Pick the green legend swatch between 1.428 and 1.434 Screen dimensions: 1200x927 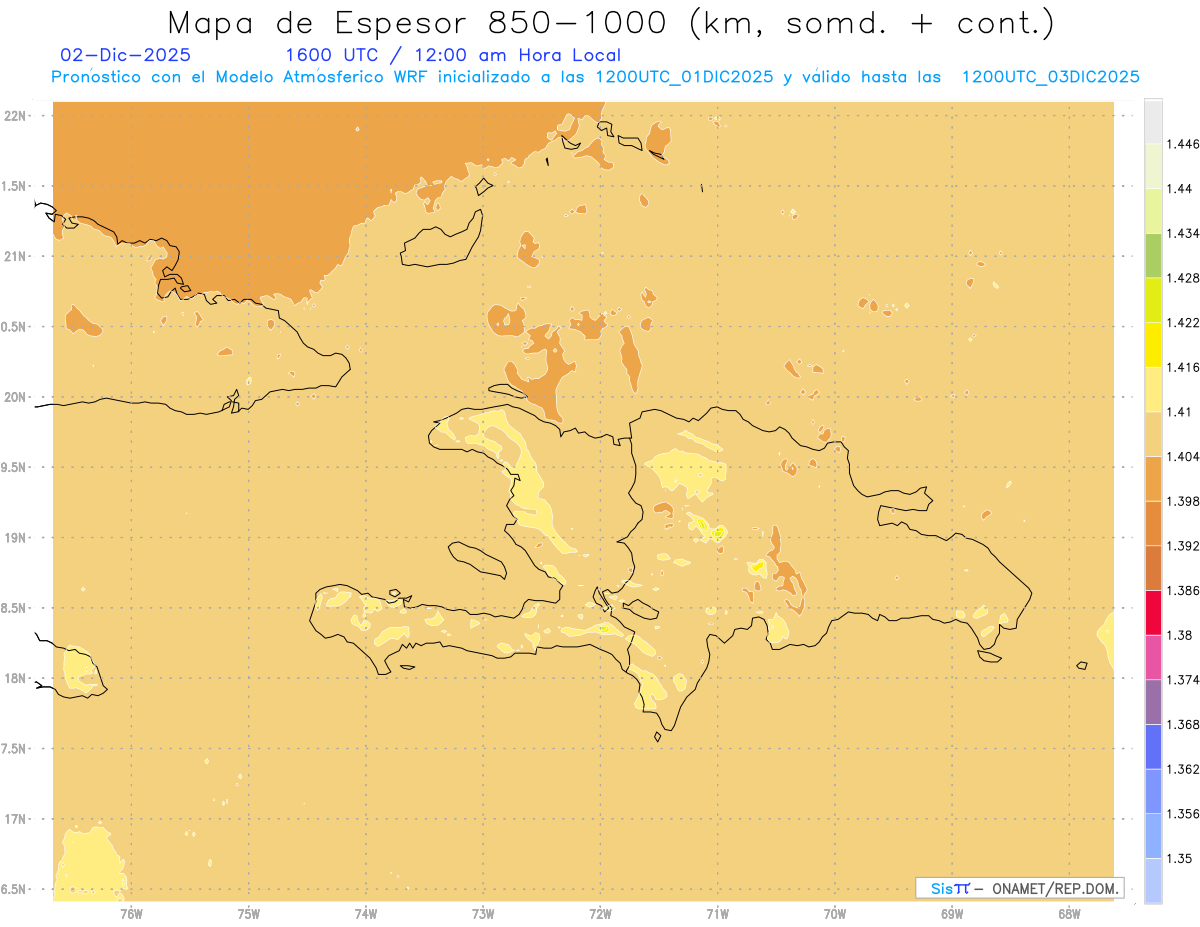coord(1153,255)
